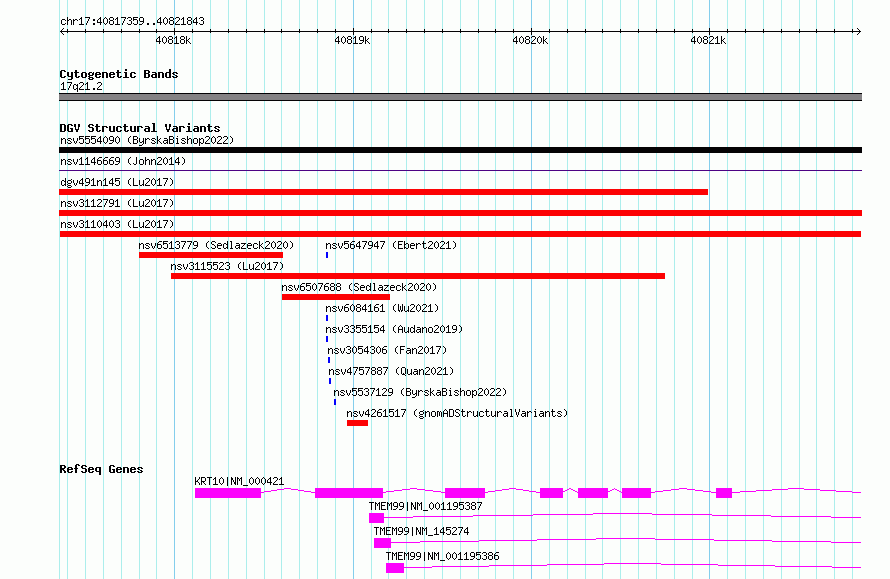
Task: Click the DGV Structural Variants track title
Action: tap(140, 128)
